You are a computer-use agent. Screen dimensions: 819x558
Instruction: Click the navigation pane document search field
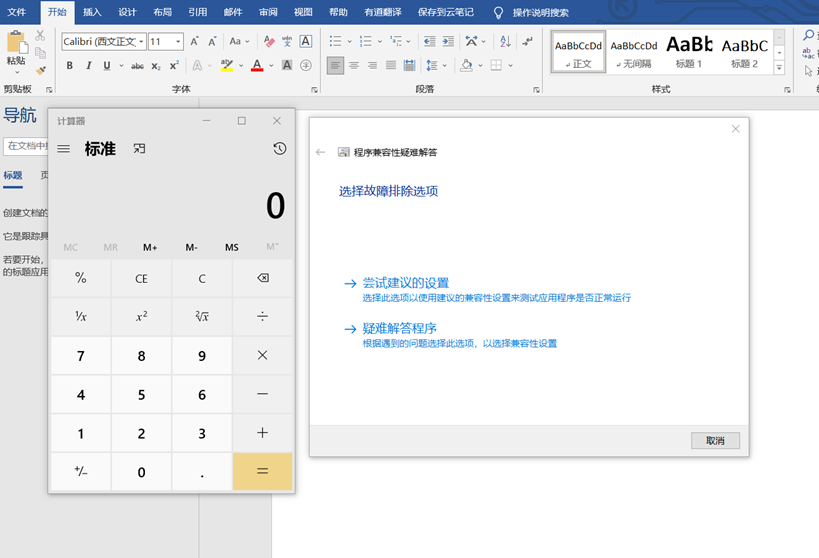click(25, 146)
